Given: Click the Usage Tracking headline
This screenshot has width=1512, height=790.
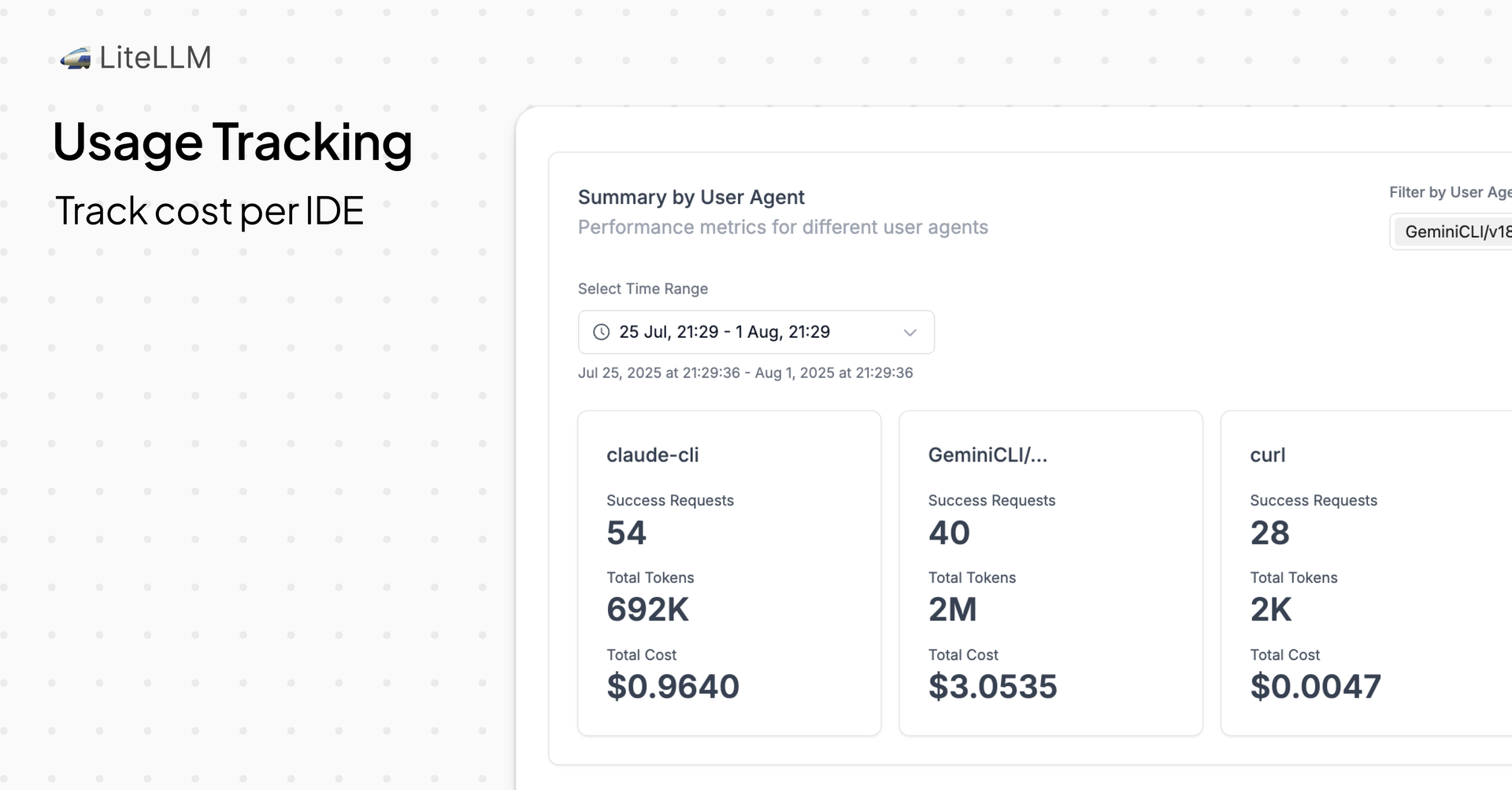Looking at the screenshot, I should [x=232, y=143].
